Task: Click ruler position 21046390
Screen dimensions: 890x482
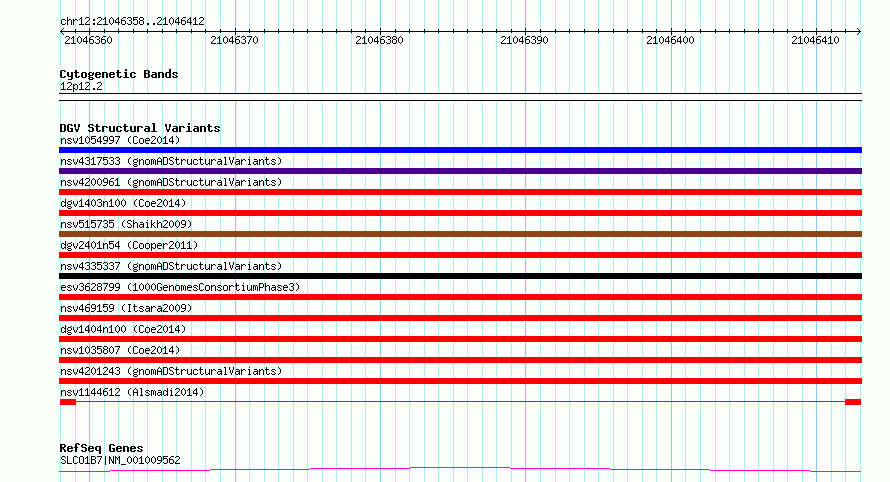Action: [524, 40]
